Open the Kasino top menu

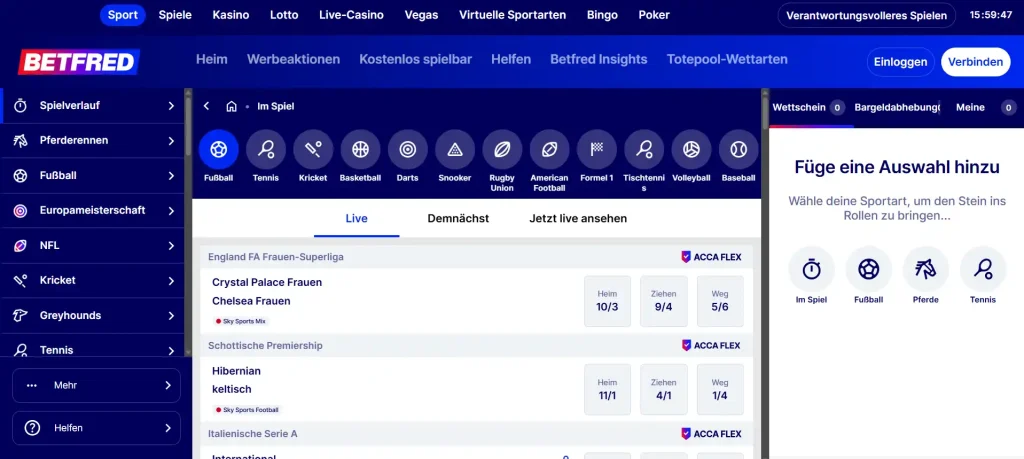(x=231, y=15)
